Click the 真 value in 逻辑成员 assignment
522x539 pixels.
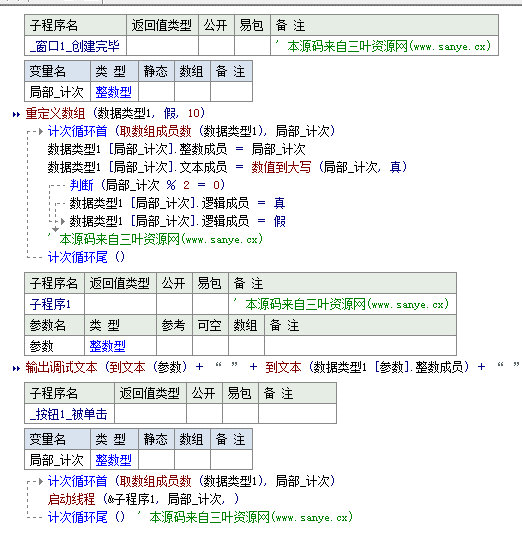point(279,203)
